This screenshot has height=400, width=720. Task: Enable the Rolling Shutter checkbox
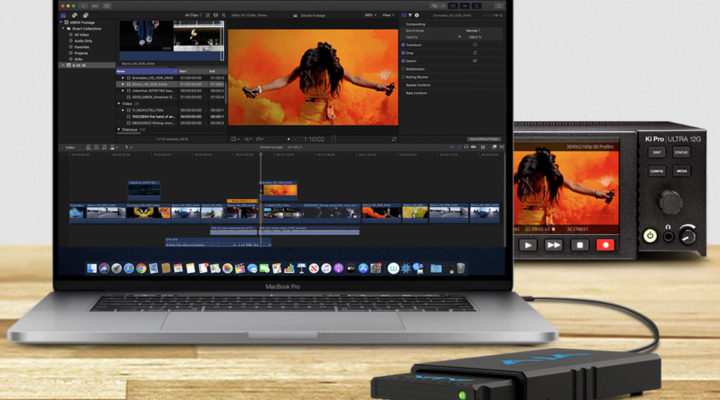[403, 77]
